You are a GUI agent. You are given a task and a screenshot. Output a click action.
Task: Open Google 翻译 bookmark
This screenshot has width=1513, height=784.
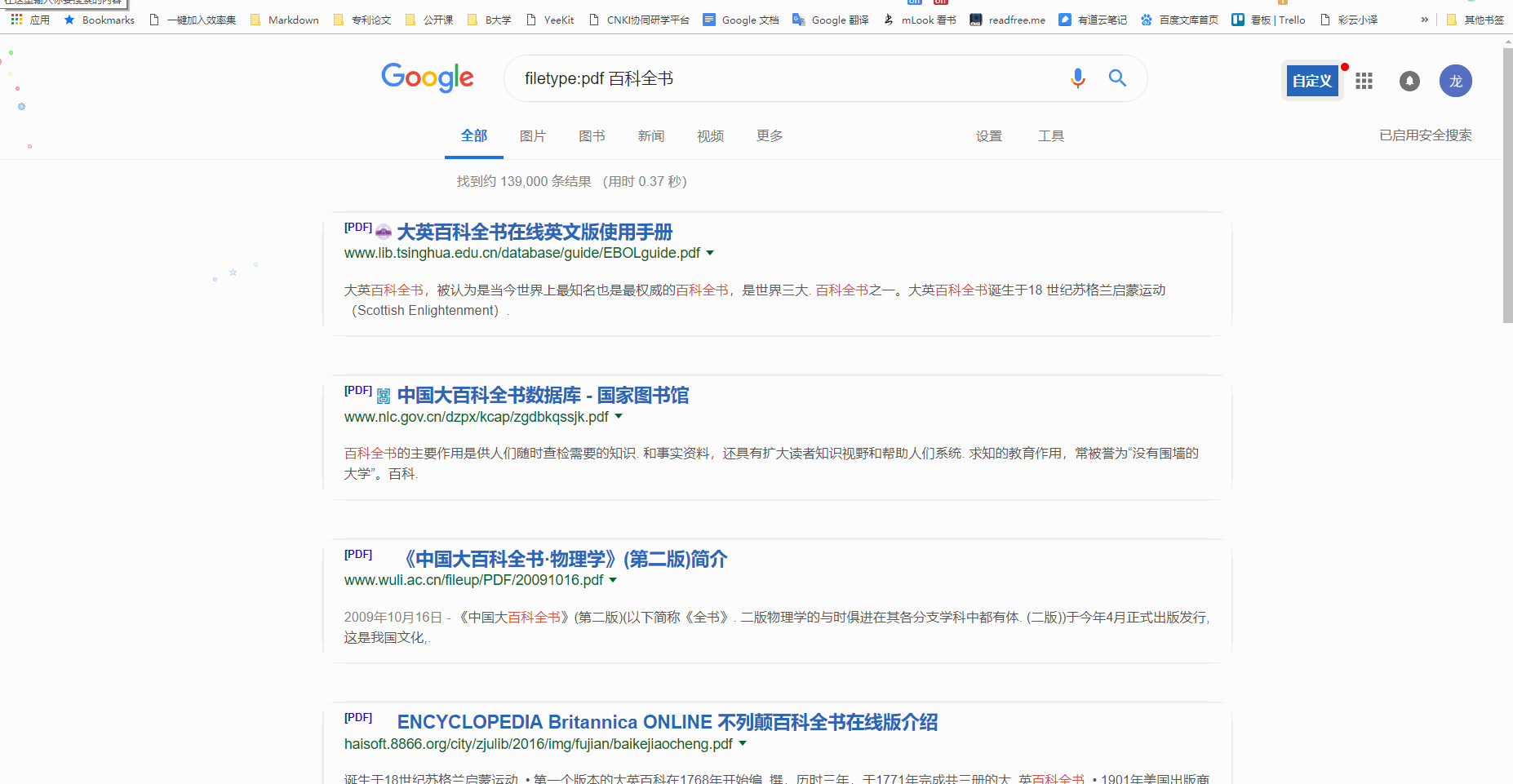click(x=831, y=20)
